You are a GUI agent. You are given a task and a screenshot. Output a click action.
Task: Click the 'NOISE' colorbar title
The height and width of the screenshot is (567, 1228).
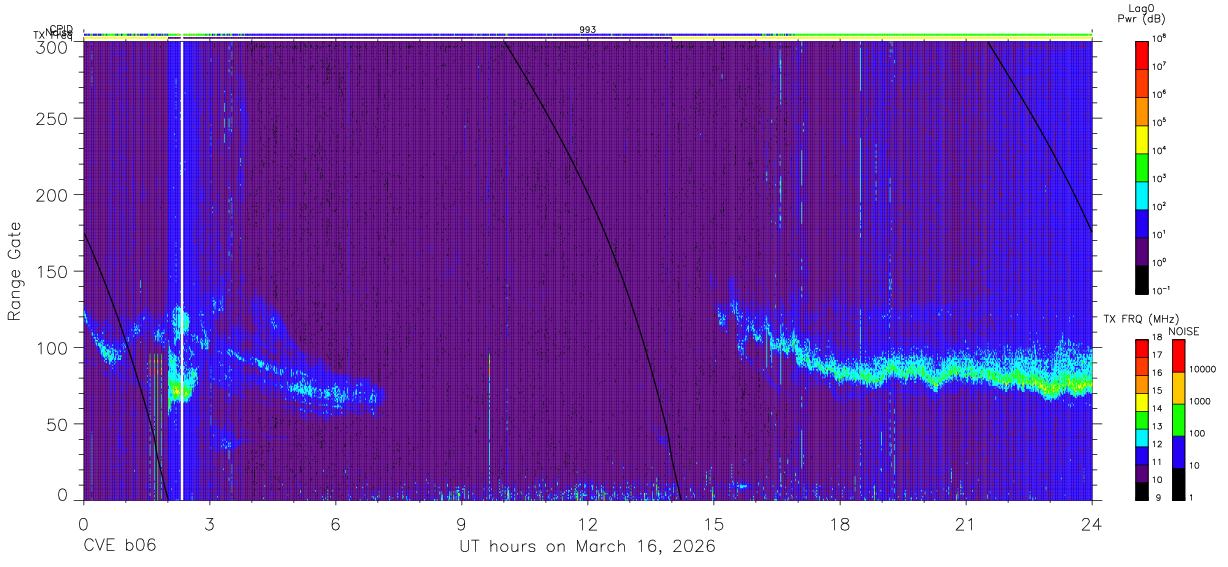point(1182,330)
